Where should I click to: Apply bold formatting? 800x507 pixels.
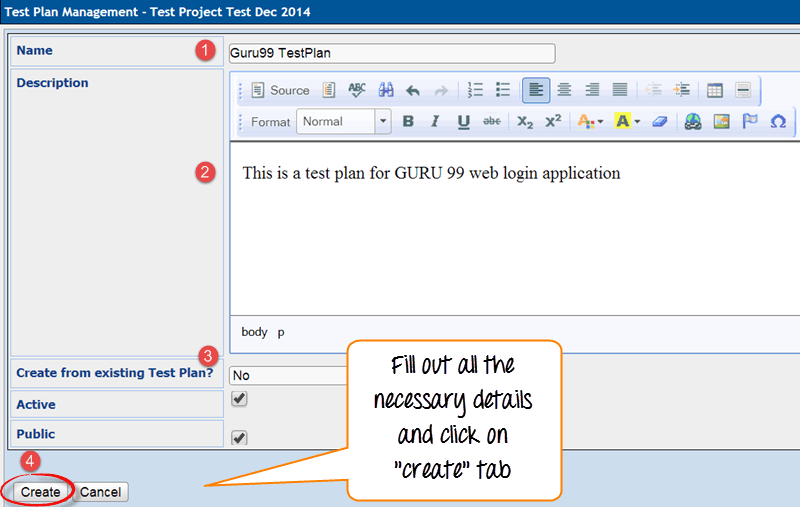tap(408, 122)
